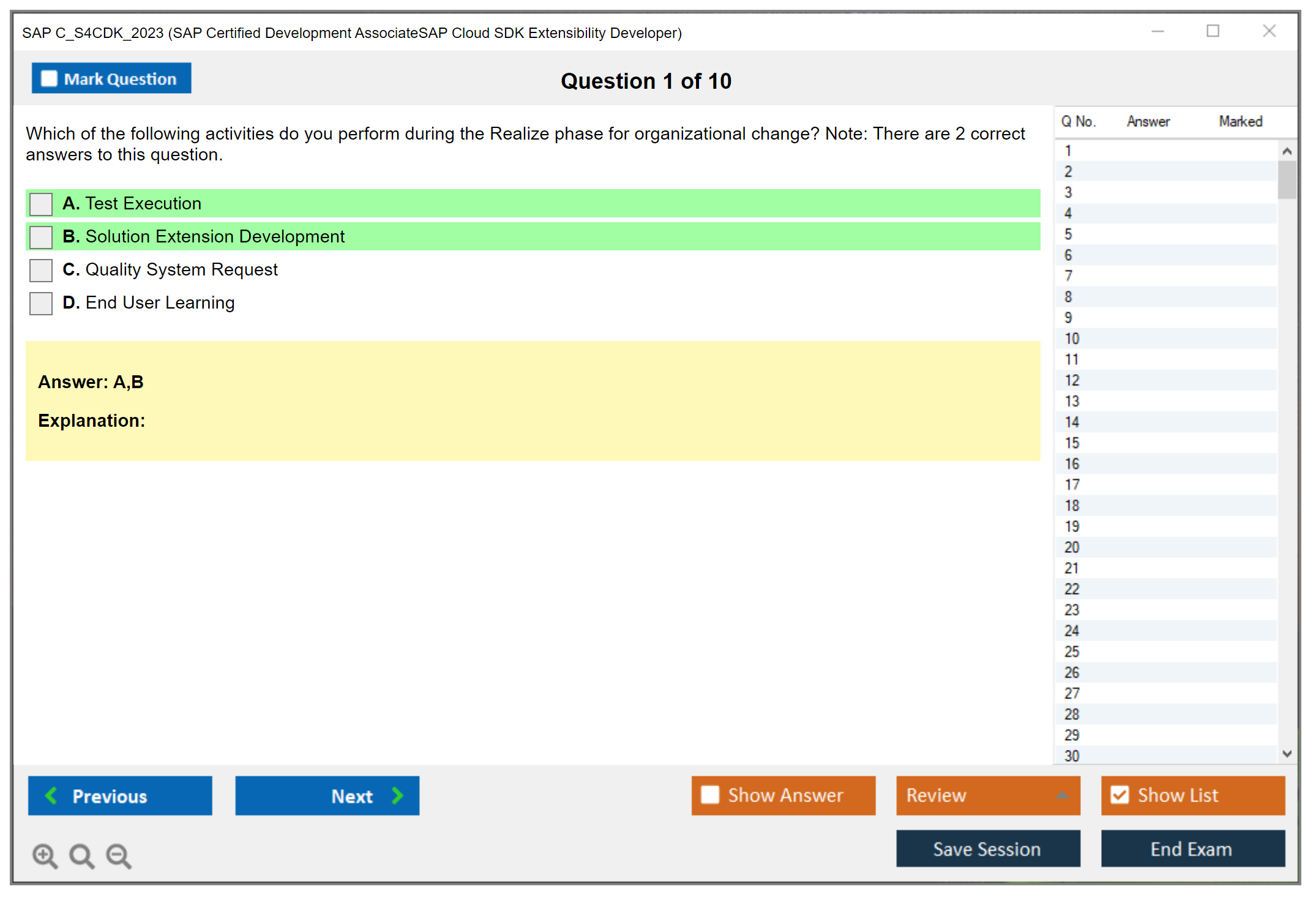Open the Review dropdown menu
The width and height of the screenshot is (1316, 900).
pos(1061,795)
